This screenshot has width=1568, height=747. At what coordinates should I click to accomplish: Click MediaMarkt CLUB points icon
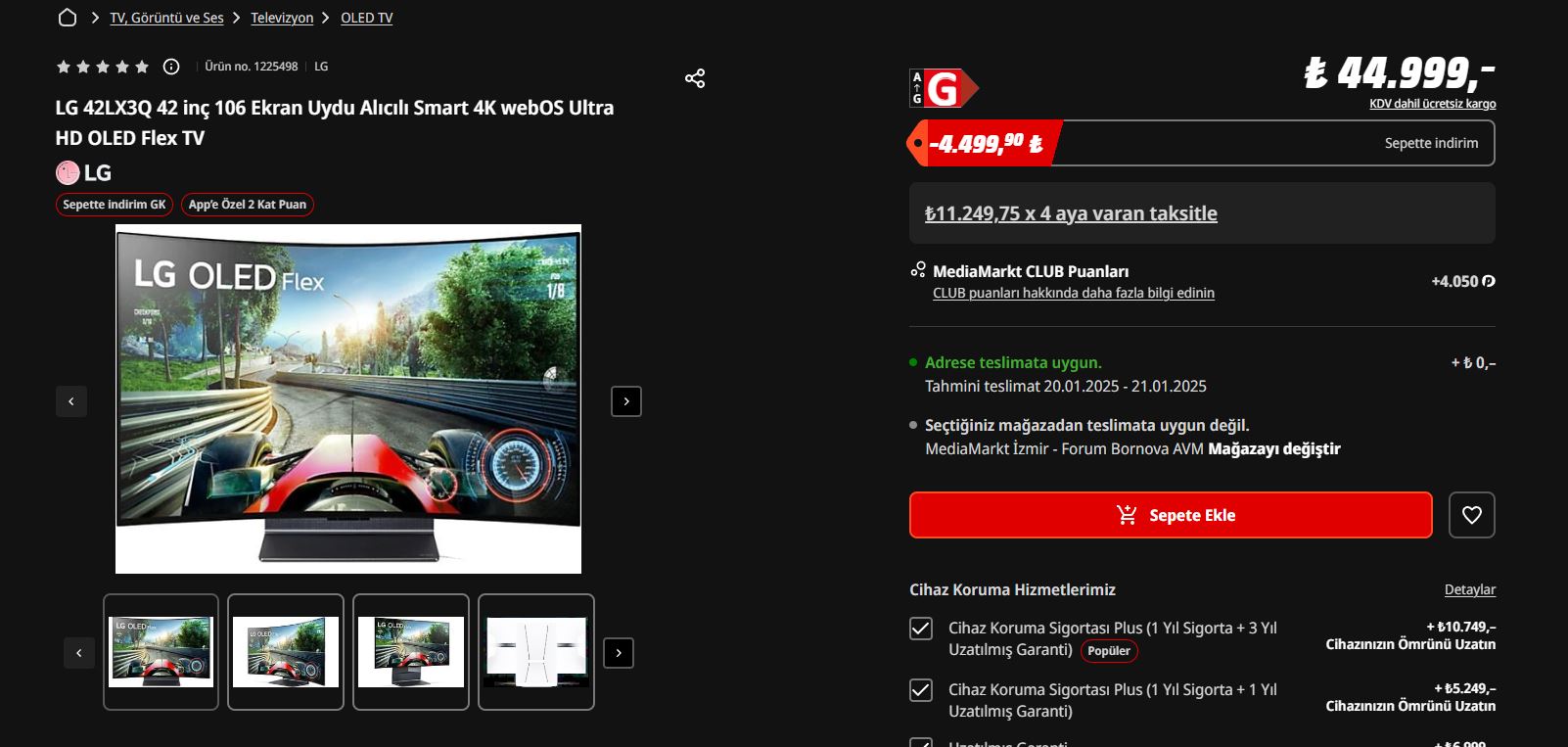tap(918, 270)
